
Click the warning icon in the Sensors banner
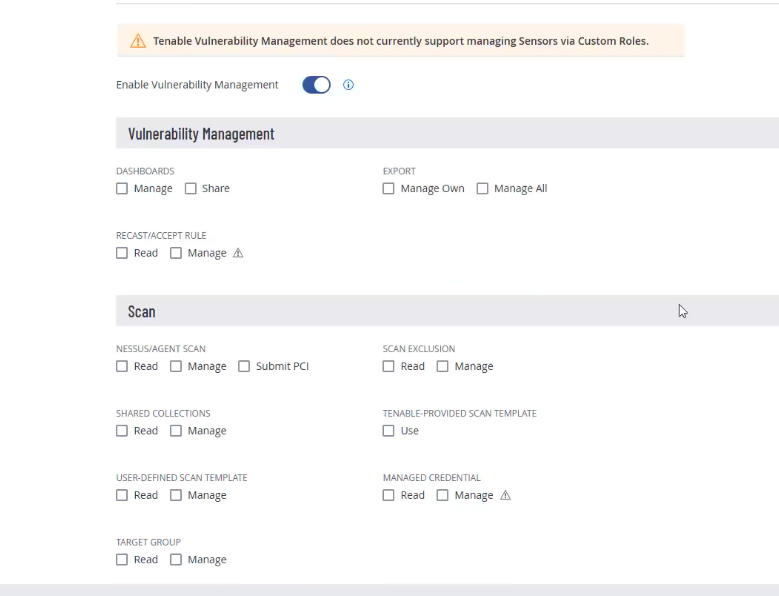point(138,41)
